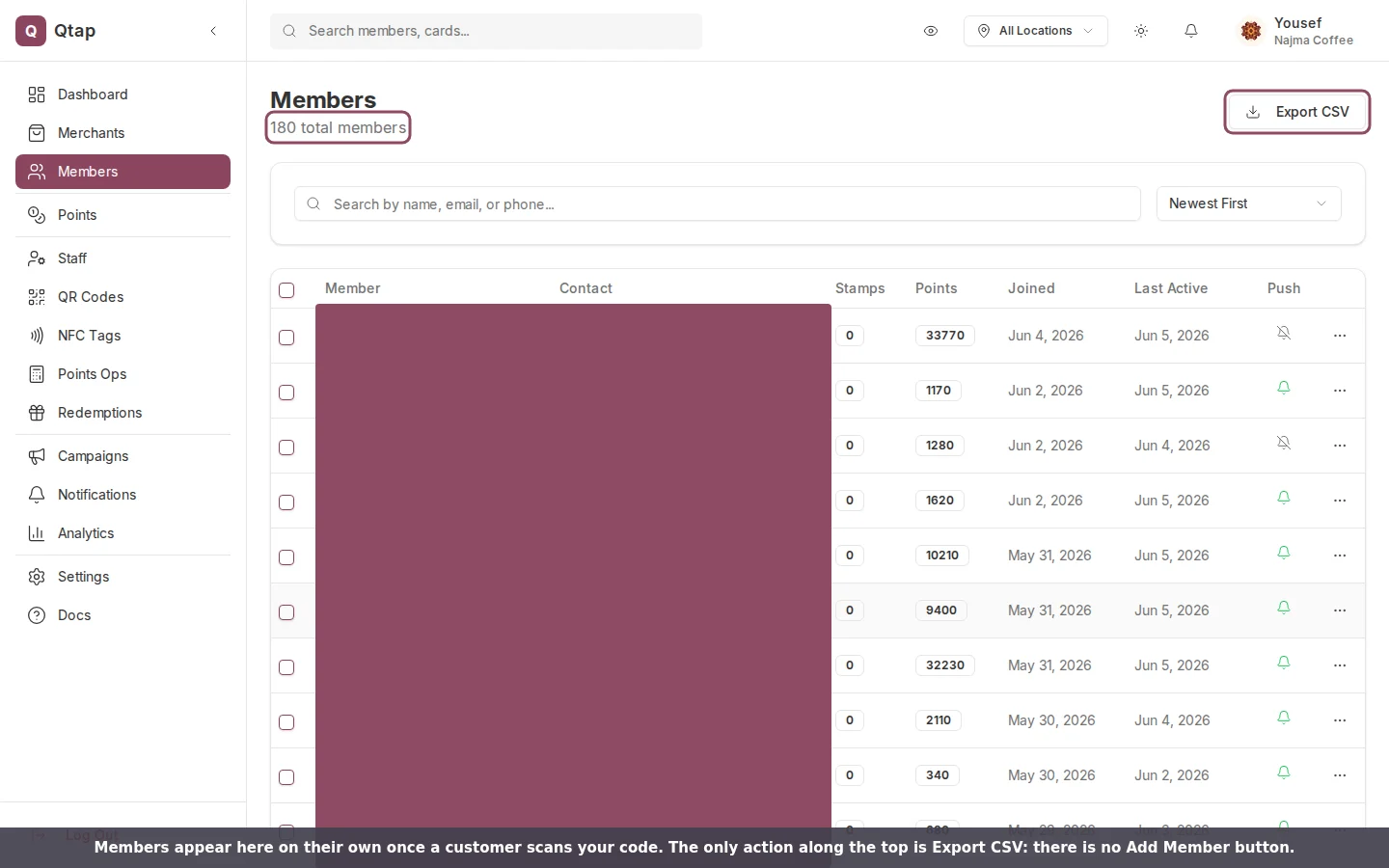Click the green push bell in 10210 row
This screenshot has height=868, width=1389.
coord(1284,553)
